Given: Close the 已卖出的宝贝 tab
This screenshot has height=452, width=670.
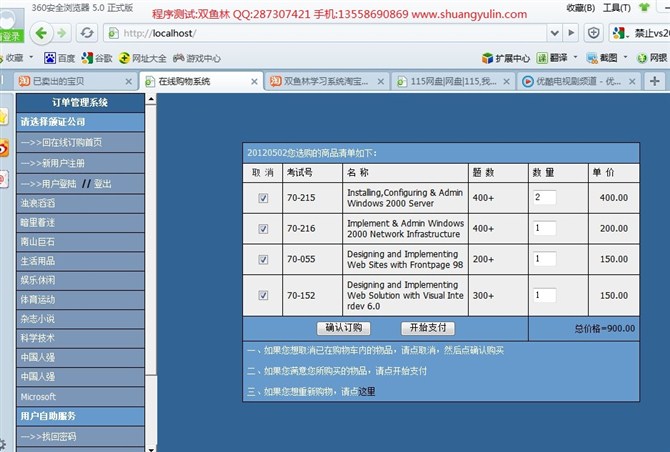Looking at the screenshot, I should click(128, 81).
